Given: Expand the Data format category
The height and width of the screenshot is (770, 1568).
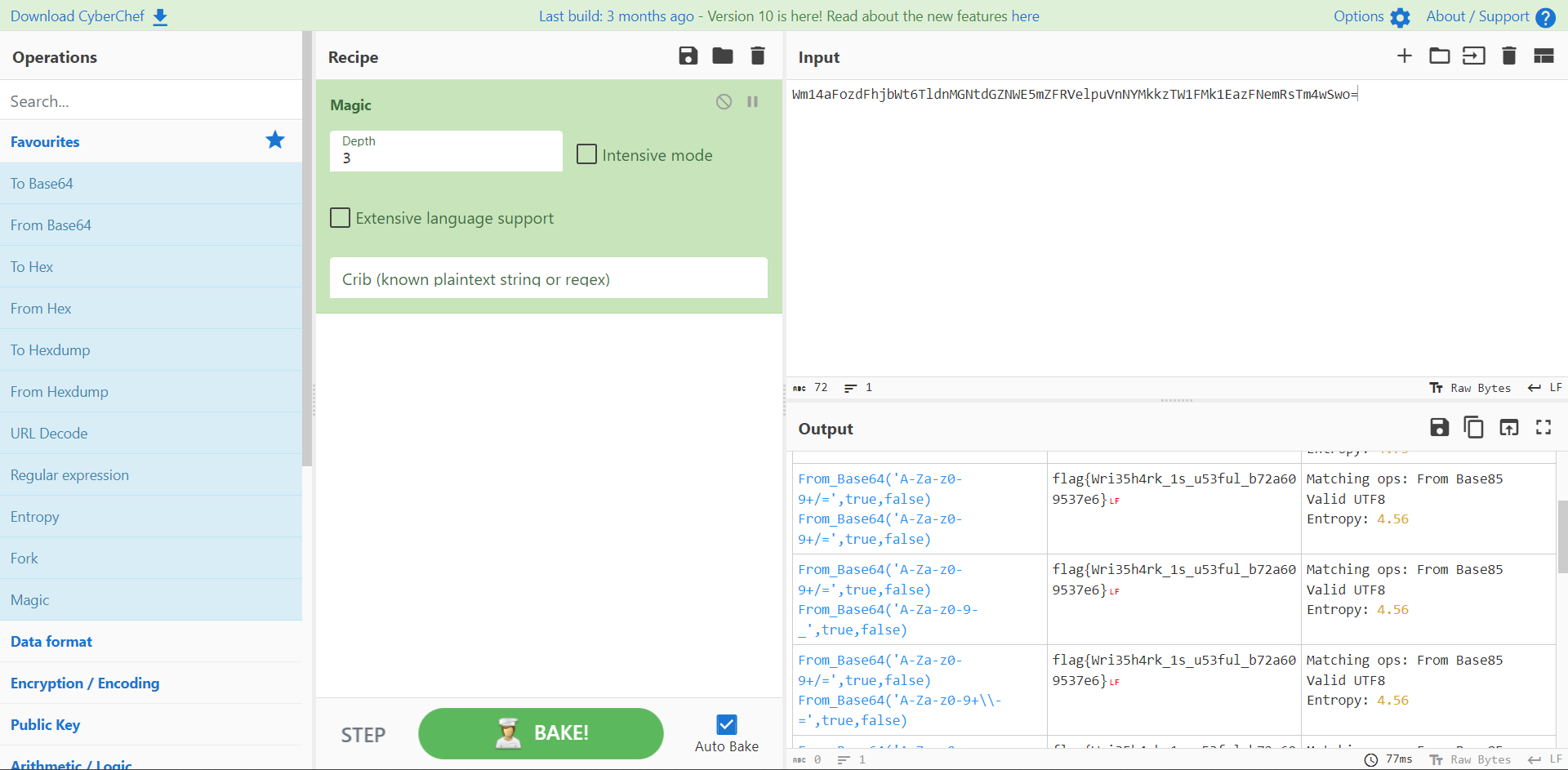Looking at the screenshot, I should click(51, 642).
